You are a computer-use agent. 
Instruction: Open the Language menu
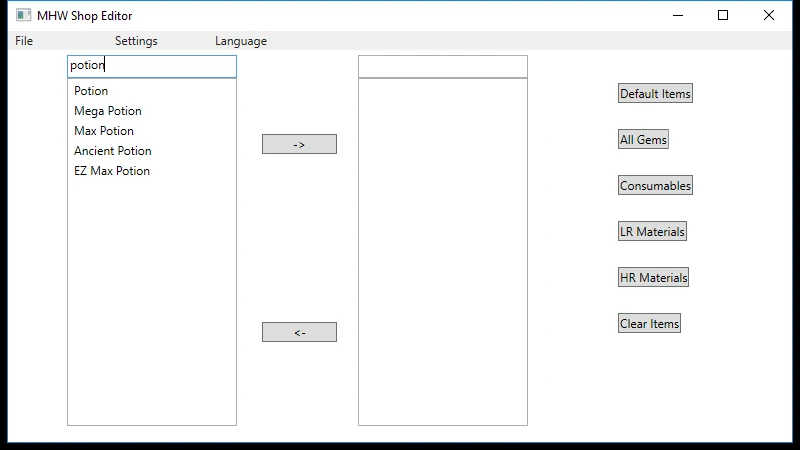pos(241,41)
